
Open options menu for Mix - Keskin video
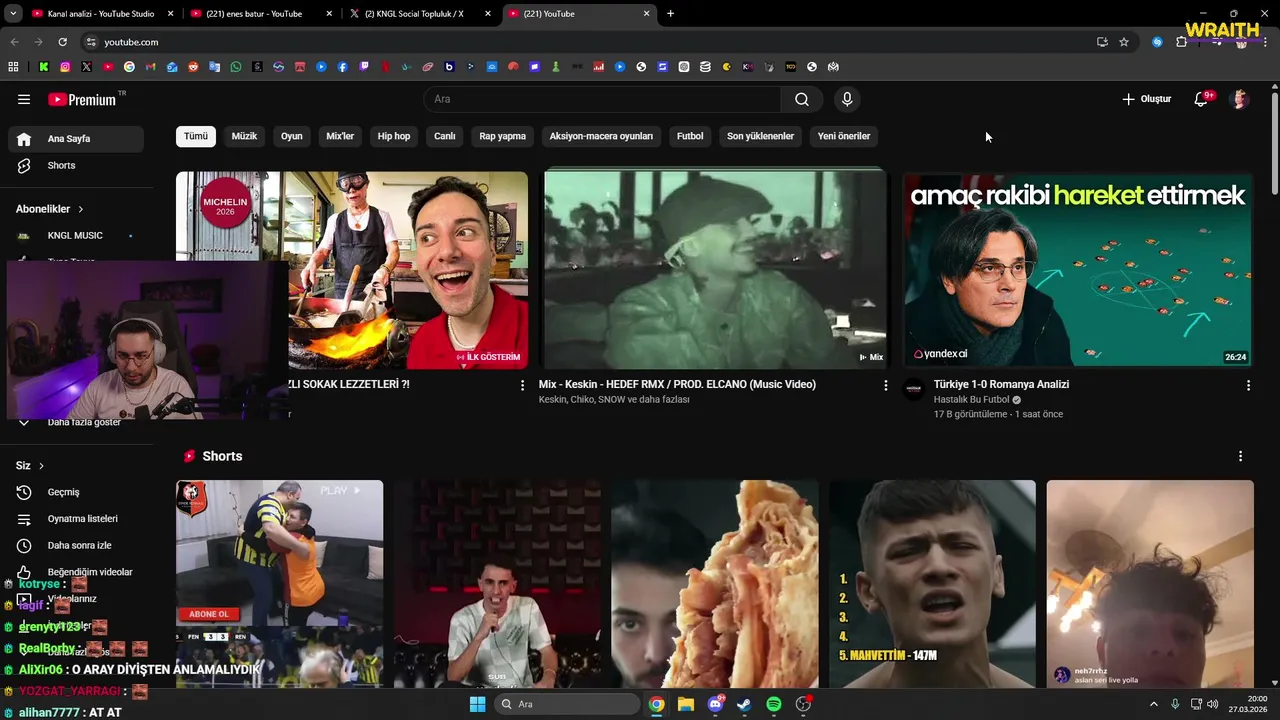(x=885, y=385)
